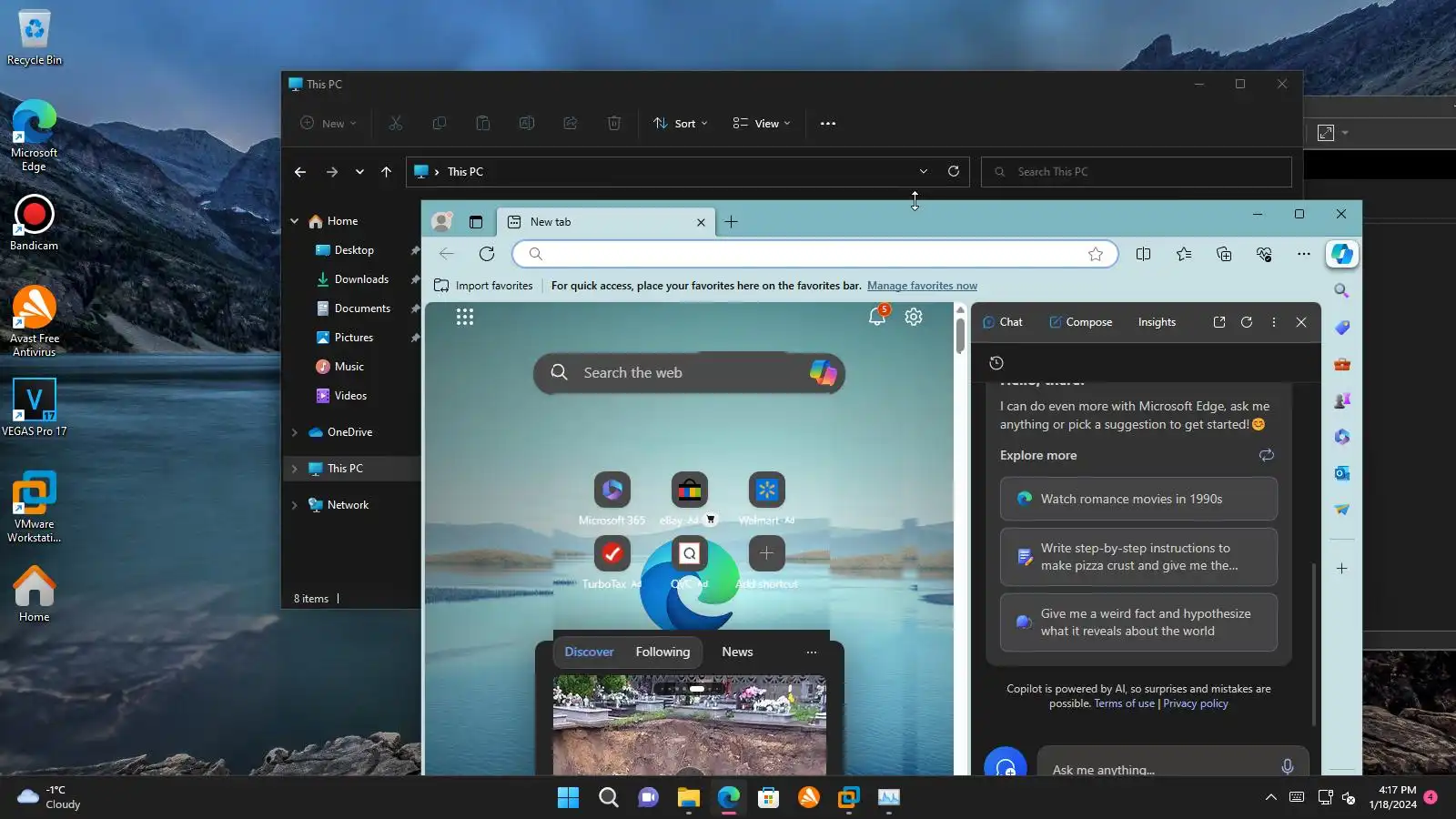
Task: Open Edge Settings and more menu
Action: (1304, 254)
